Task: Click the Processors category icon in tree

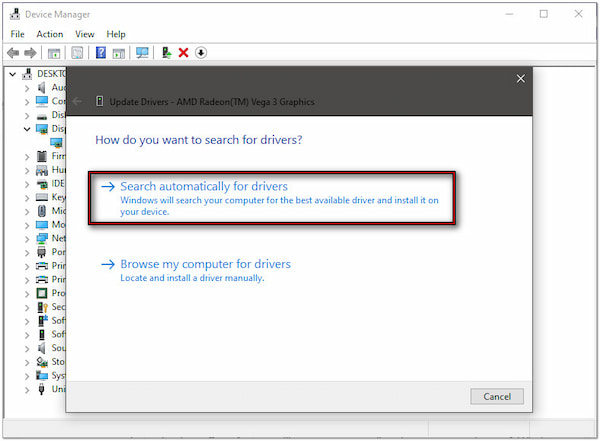Action: (41, 293)
